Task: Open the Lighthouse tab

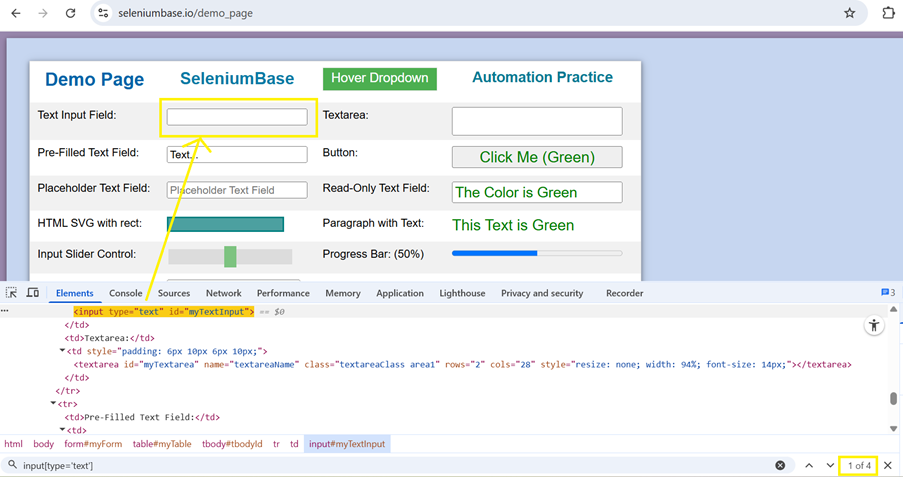Action: click(462, 293)
